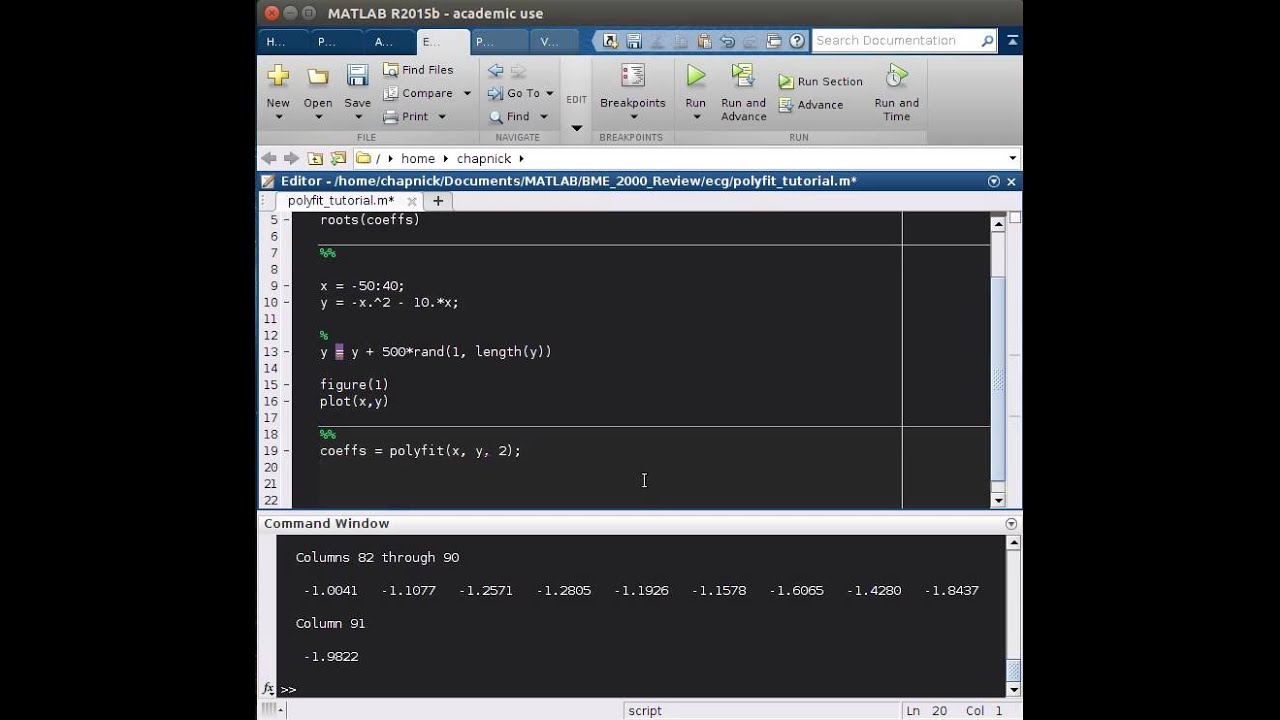Click the Advance button
The image size is (1280, 720).
coord(811,105)
